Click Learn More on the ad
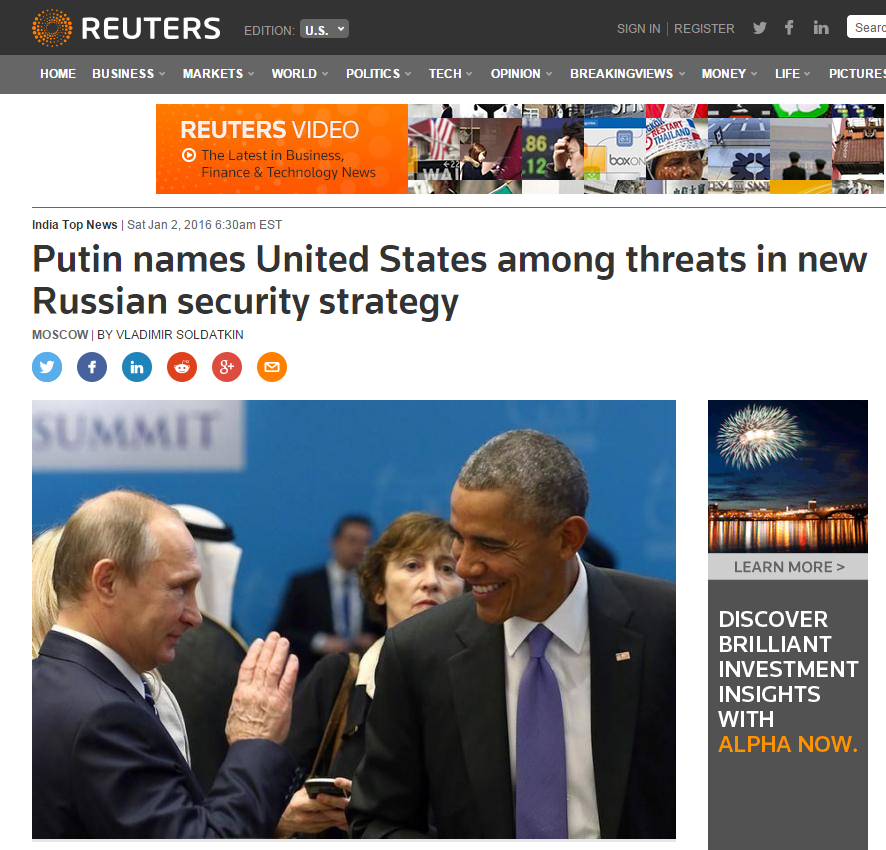This screenshot has height=850, width=886. (788, 567)
